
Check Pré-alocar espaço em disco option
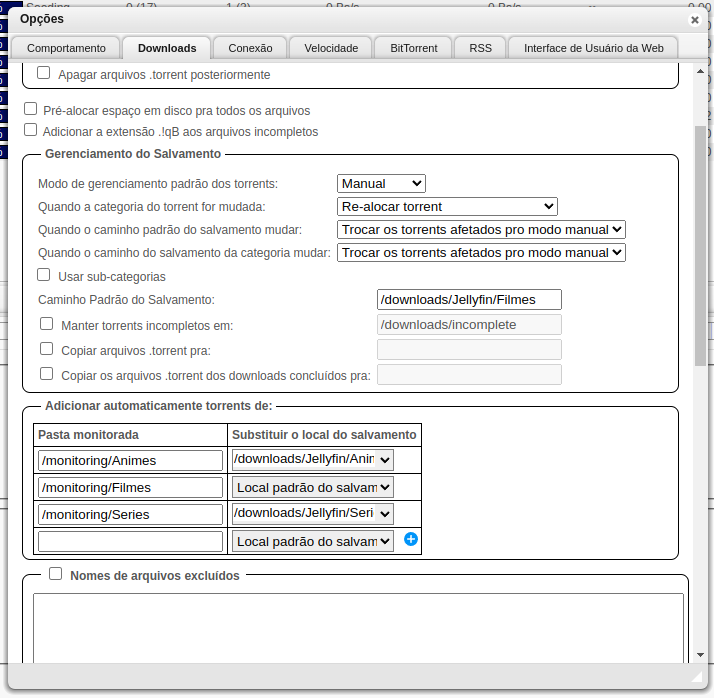click(31, 109)
